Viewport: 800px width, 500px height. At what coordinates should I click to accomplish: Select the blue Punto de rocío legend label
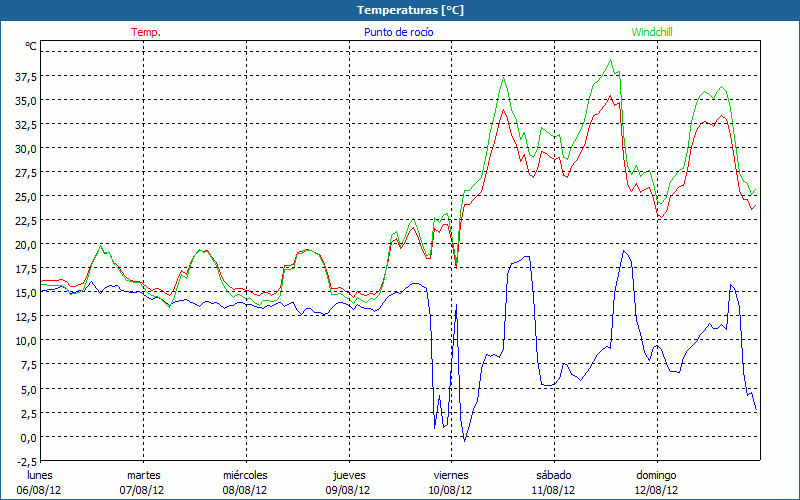(398, 32)
